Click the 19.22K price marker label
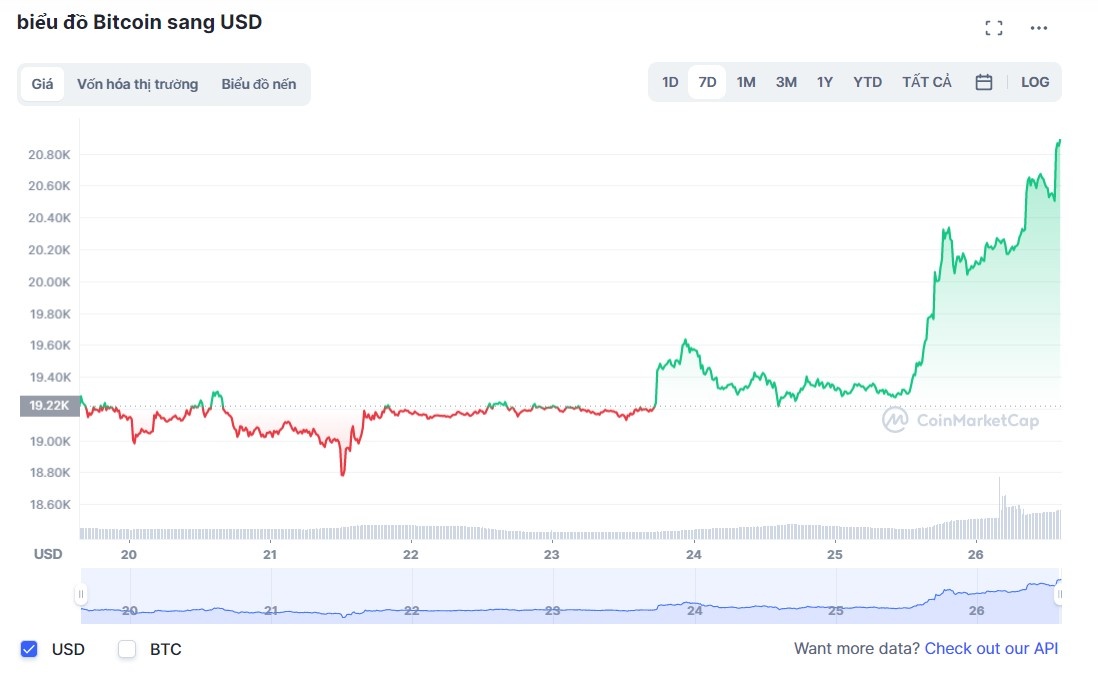This screenshot has width=1098, height=676. coord(49,406)
